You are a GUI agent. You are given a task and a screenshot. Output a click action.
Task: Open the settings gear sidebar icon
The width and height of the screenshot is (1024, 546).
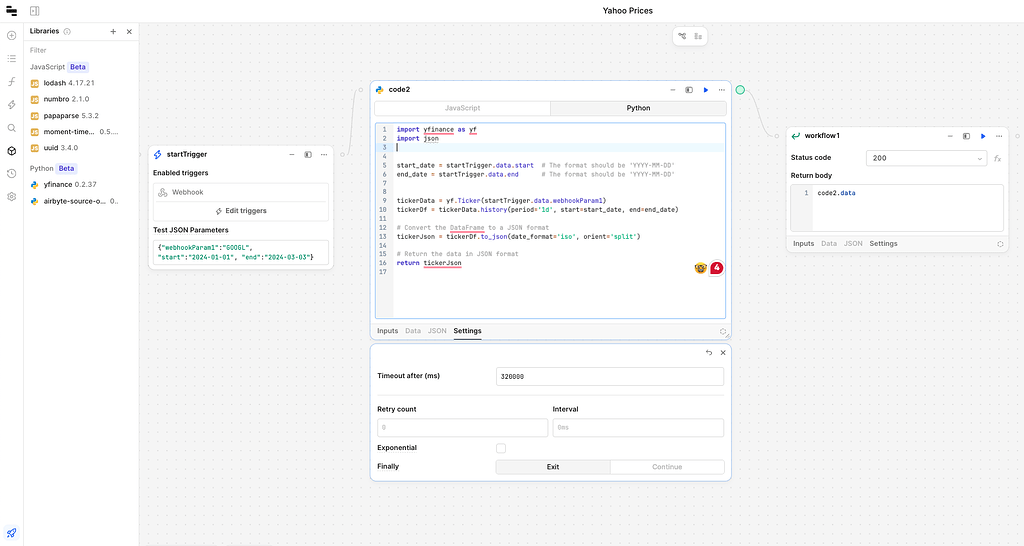[x=12, y=197]
